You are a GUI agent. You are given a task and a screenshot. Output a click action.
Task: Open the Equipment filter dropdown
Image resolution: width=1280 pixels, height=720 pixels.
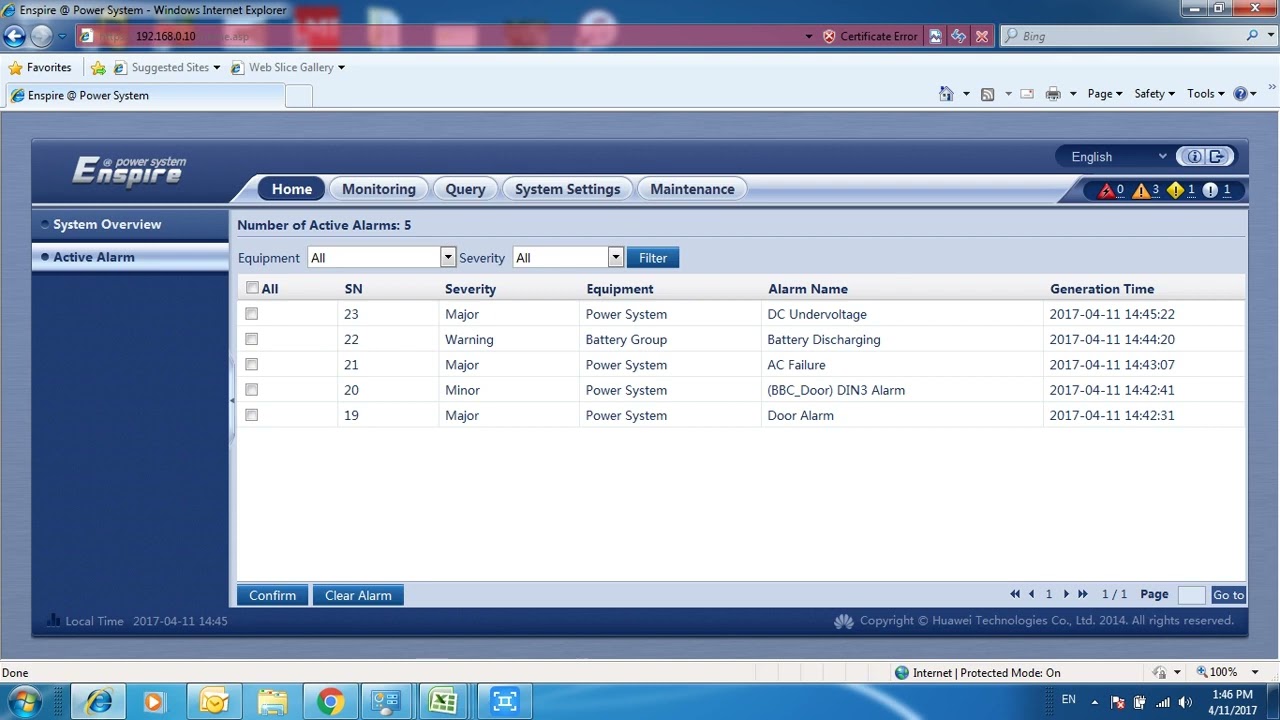pos(381,257)
